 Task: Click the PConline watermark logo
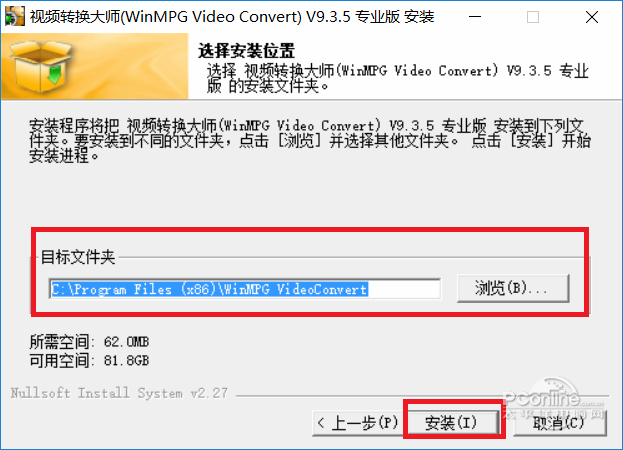point(553,399)
